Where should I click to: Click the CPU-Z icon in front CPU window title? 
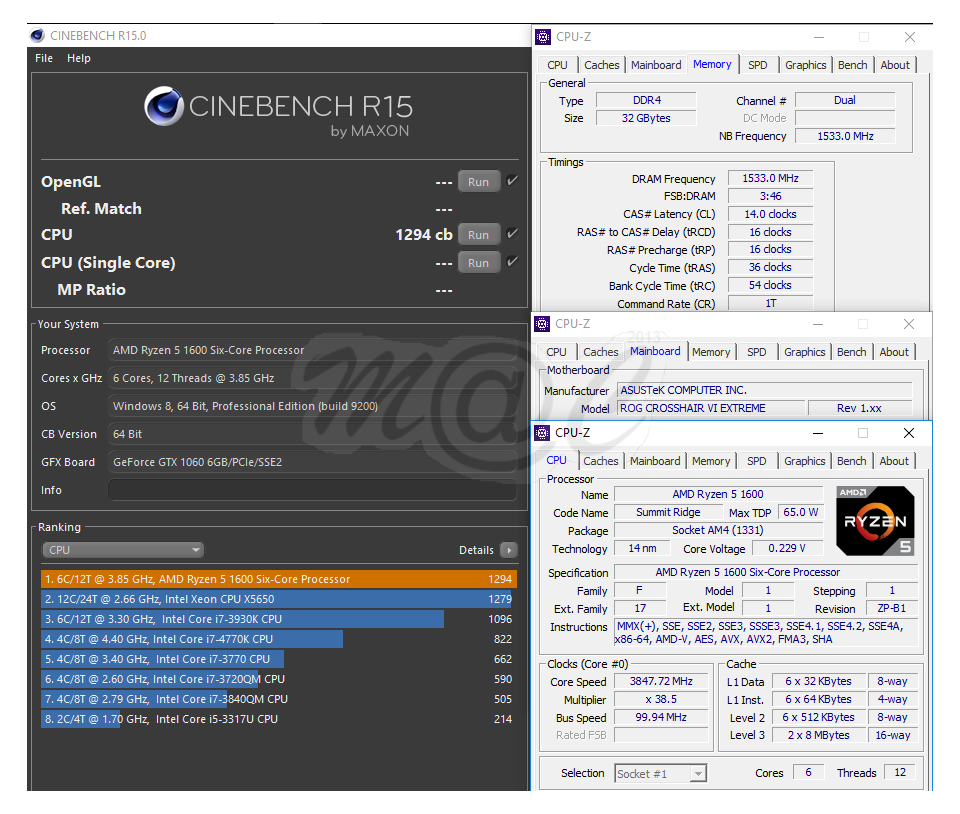542,433
